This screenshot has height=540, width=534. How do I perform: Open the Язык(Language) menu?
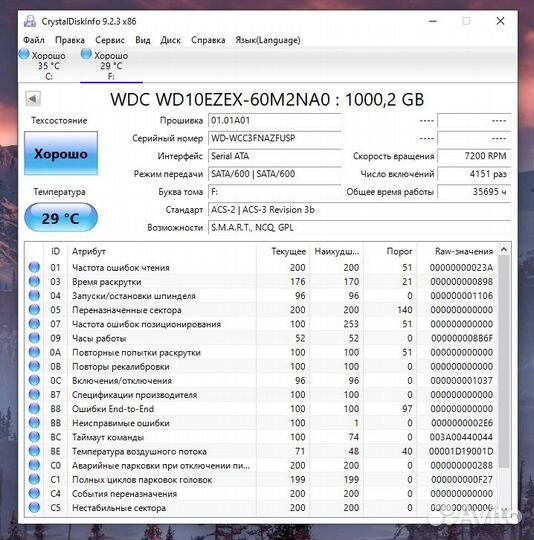click(268, 40)
